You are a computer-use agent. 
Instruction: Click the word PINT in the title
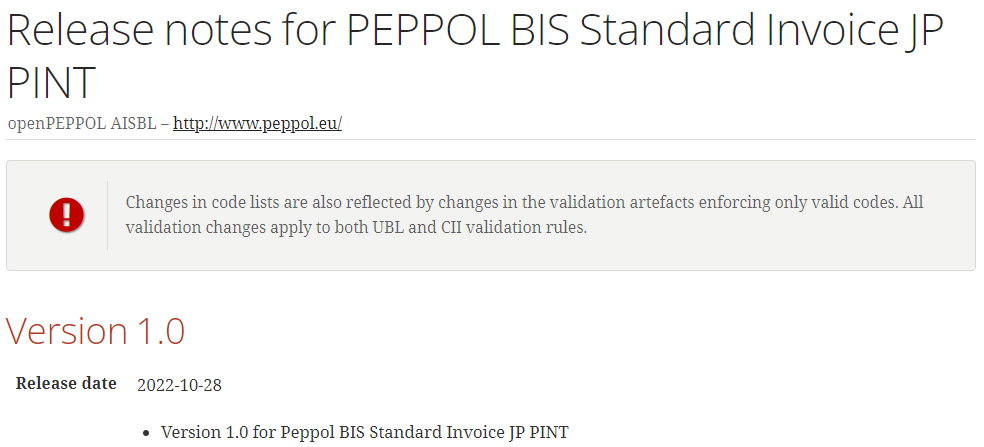click(51, 82)
